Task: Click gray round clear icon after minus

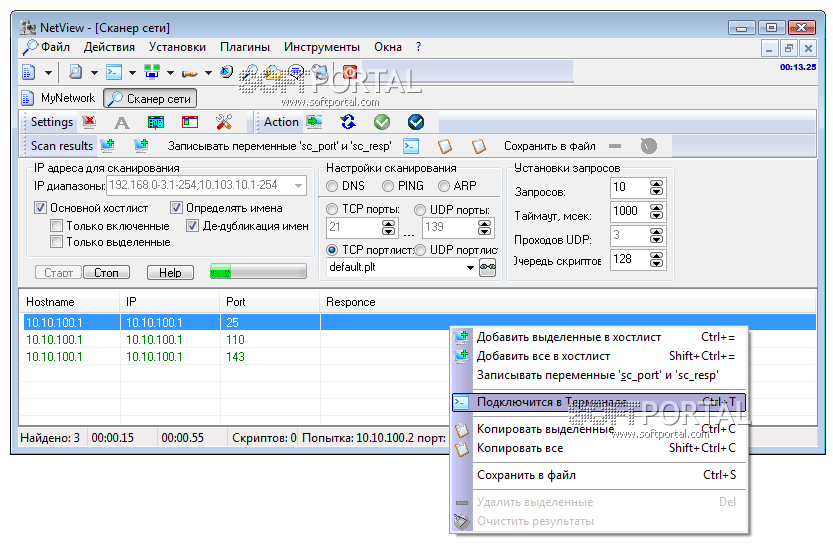Action: tap(649, 146)
